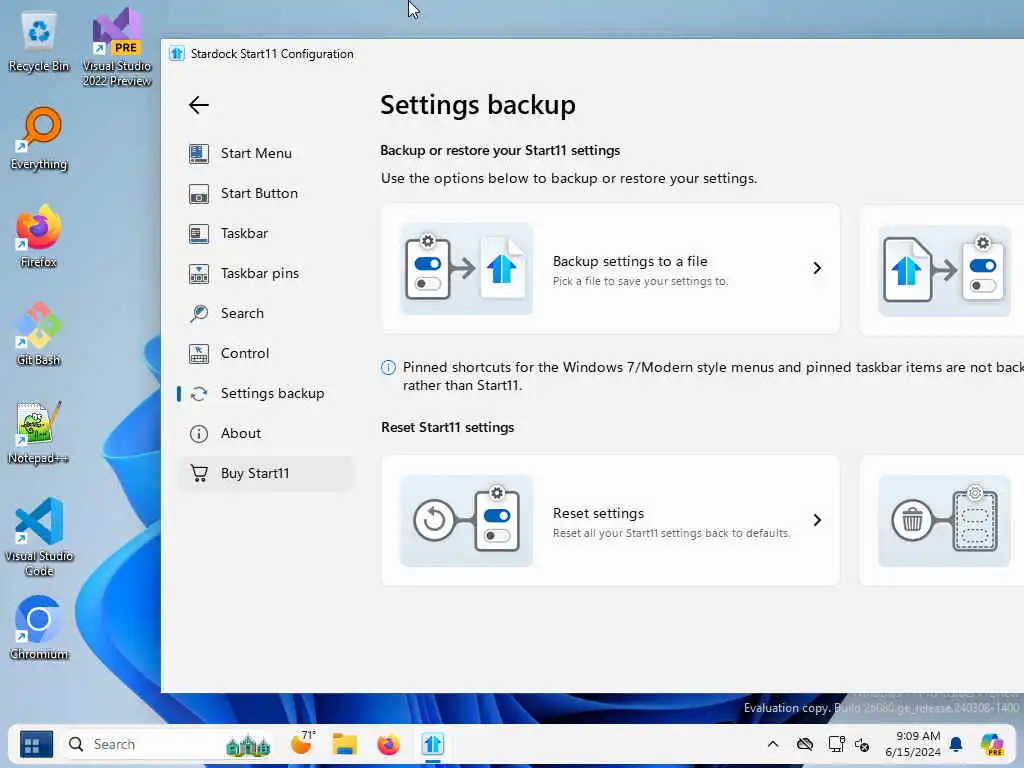This screenshot has height=768, width=1024.
Task: Click the info icon beside About
Action: pyautogui.click(x=199, y=434)
